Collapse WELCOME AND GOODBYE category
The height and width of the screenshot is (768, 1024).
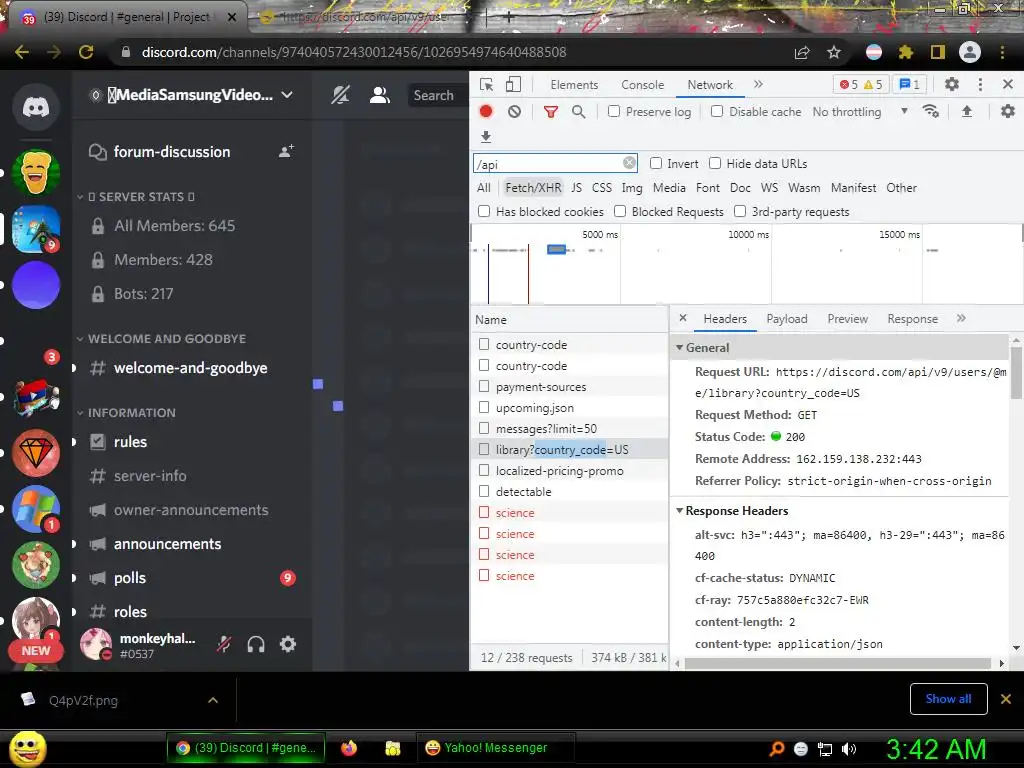click(161, 338)
